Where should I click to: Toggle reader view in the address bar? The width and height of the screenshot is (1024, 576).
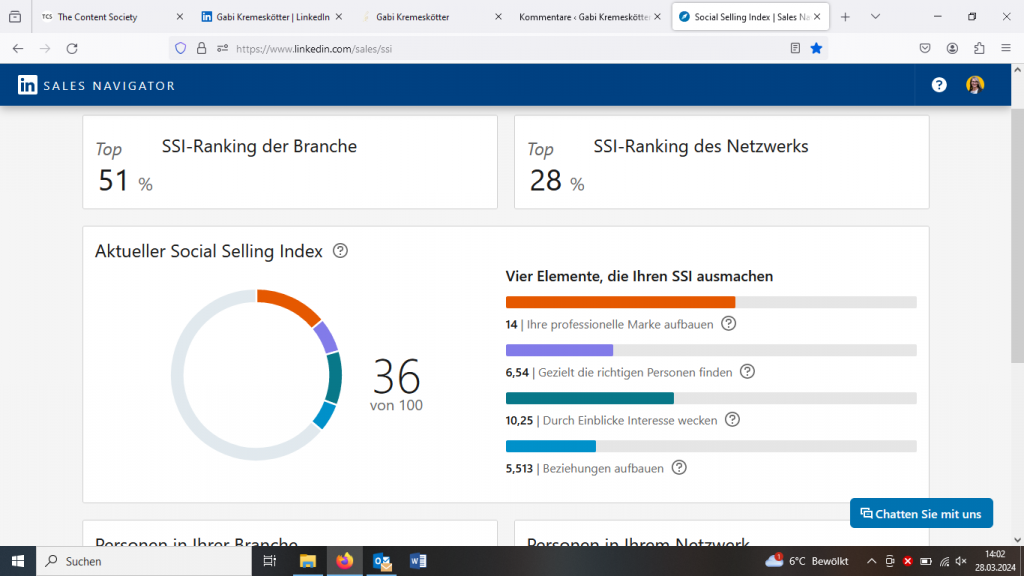point(795,48)
